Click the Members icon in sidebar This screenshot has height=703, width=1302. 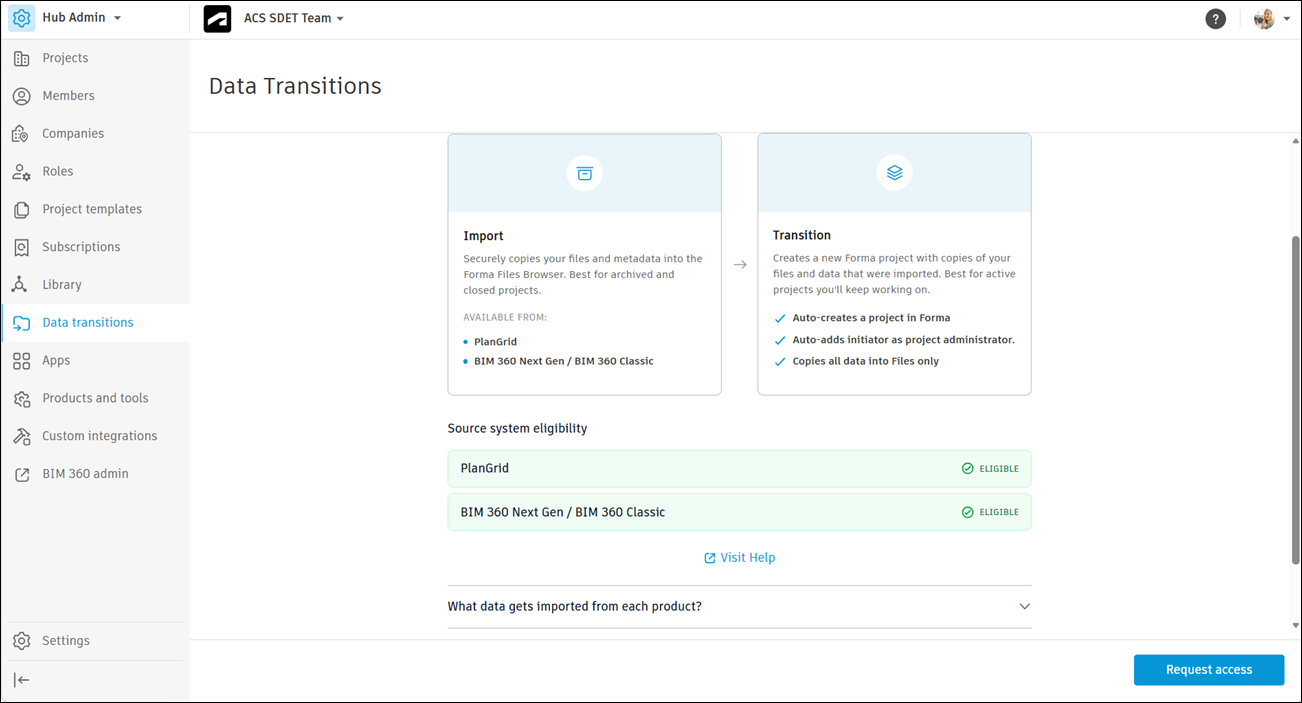point(21,96)
